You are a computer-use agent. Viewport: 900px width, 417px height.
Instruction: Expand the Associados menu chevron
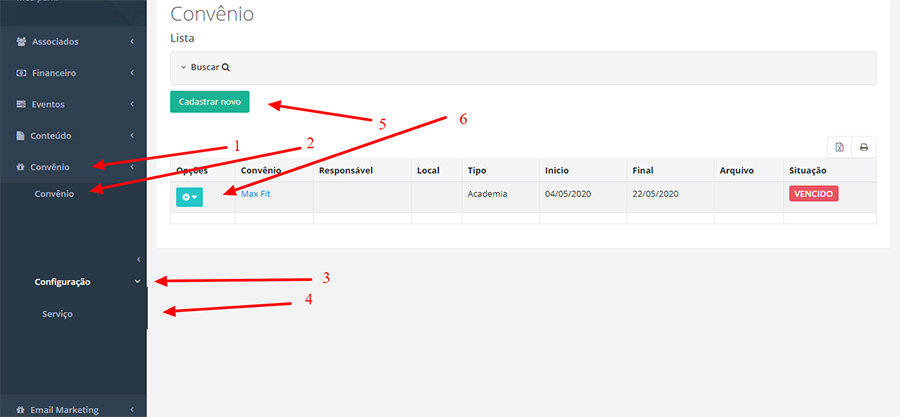click(132, 42)
